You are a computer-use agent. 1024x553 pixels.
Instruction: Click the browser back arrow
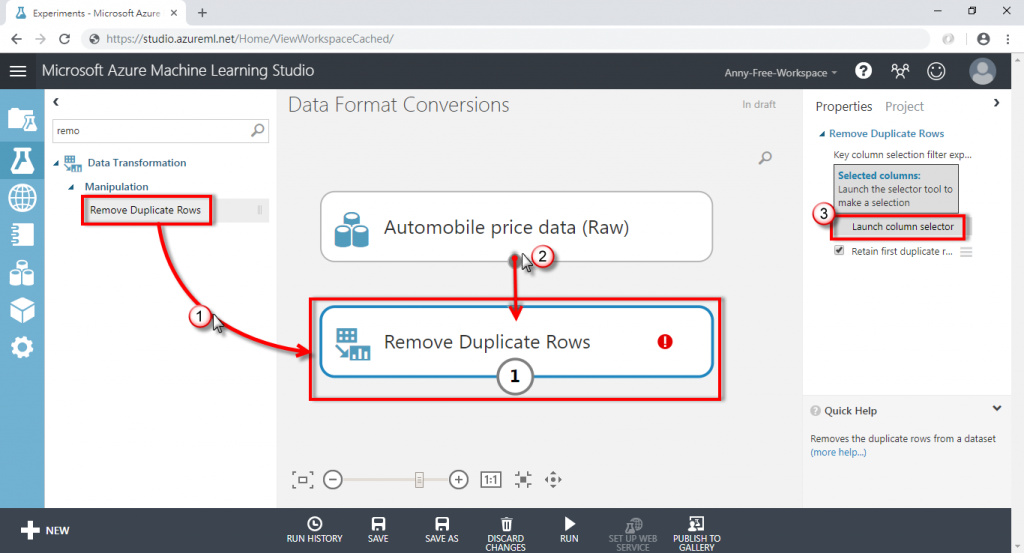coord(16,39)
